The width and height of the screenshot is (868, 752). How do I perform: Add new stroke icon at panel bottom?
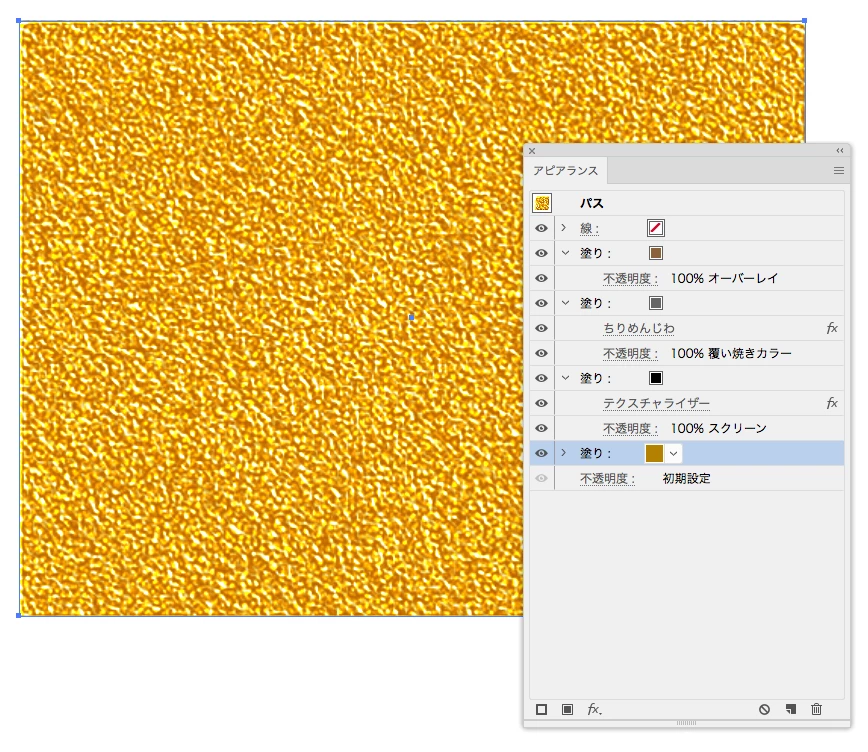coord(541,709)
